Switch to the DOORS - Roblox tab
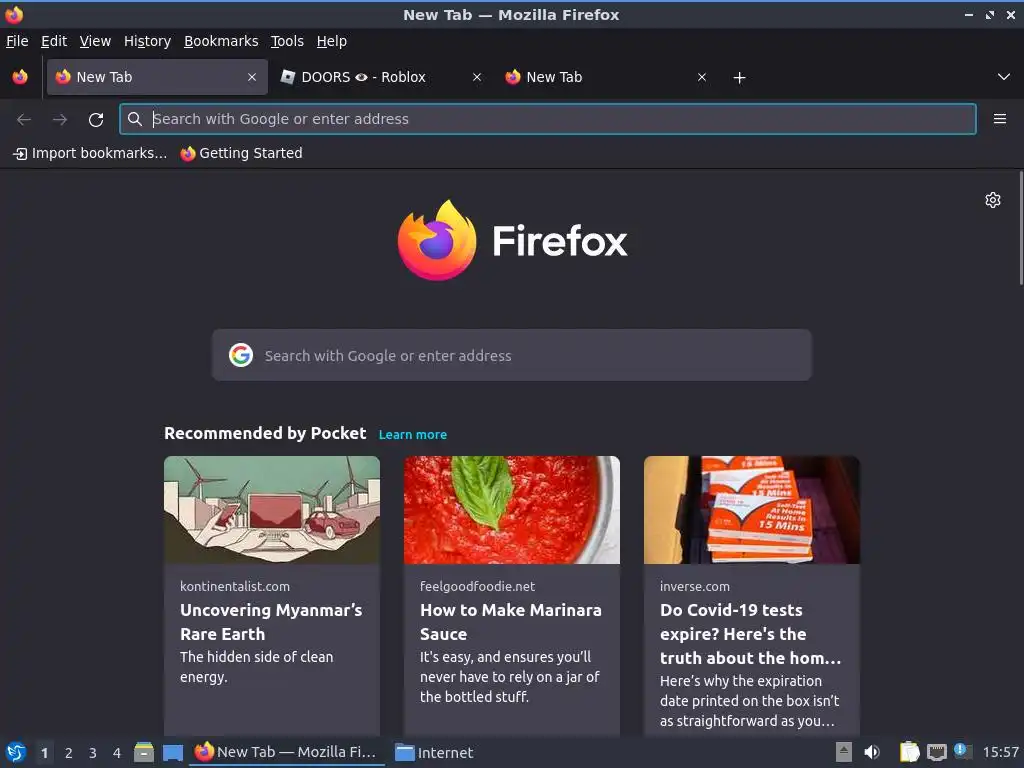The image size is (1024, 768). [x=381, y=77]
